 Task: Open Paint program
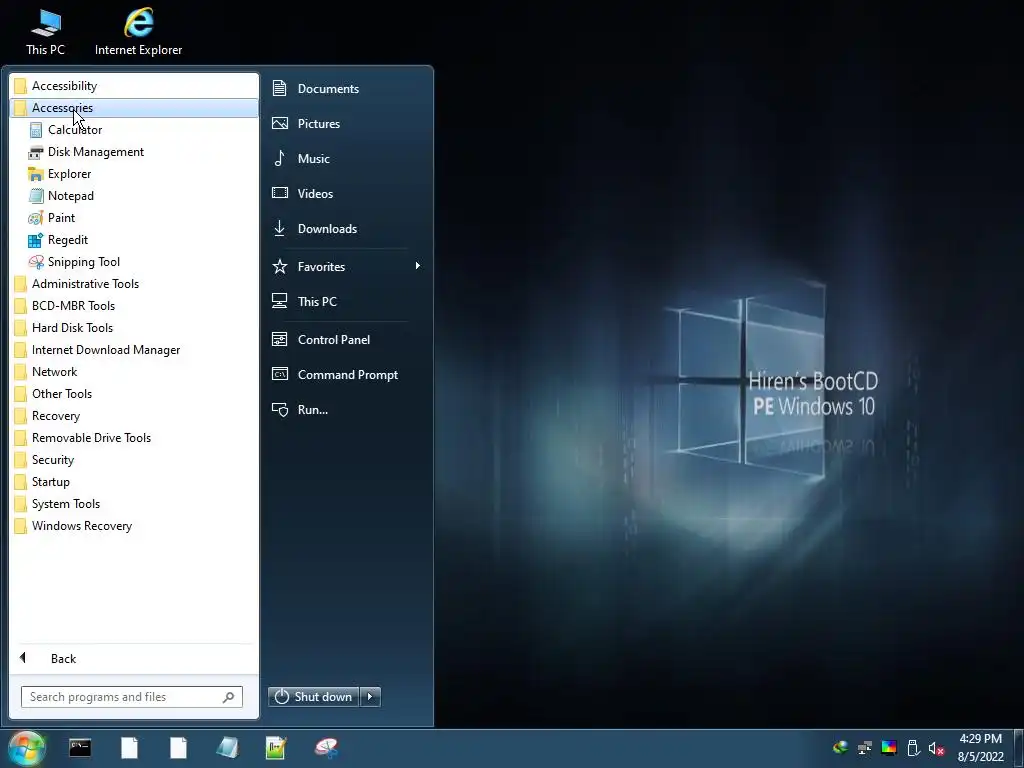click(x=134, y=217)
